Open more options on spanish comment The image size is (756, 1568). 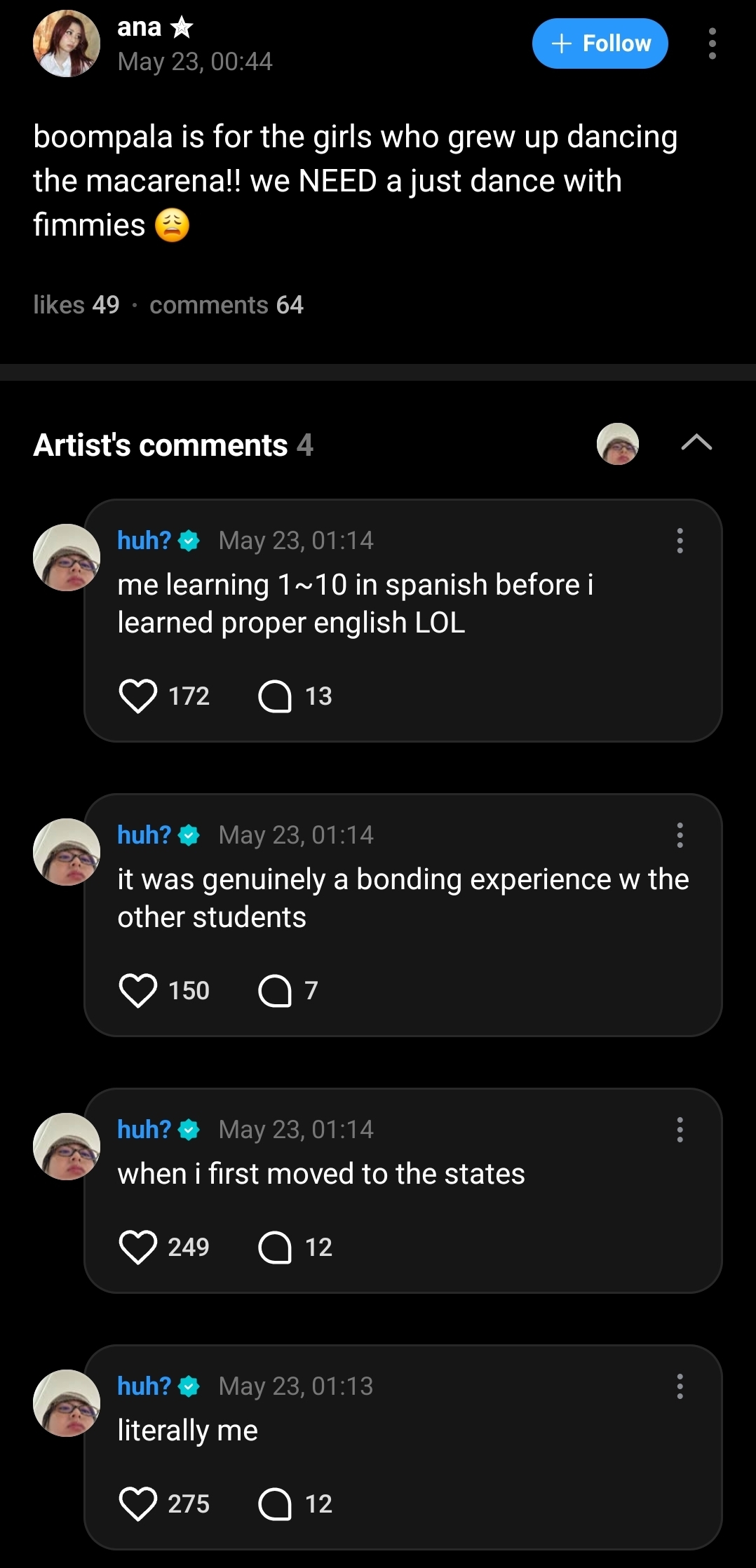(680, 540)
